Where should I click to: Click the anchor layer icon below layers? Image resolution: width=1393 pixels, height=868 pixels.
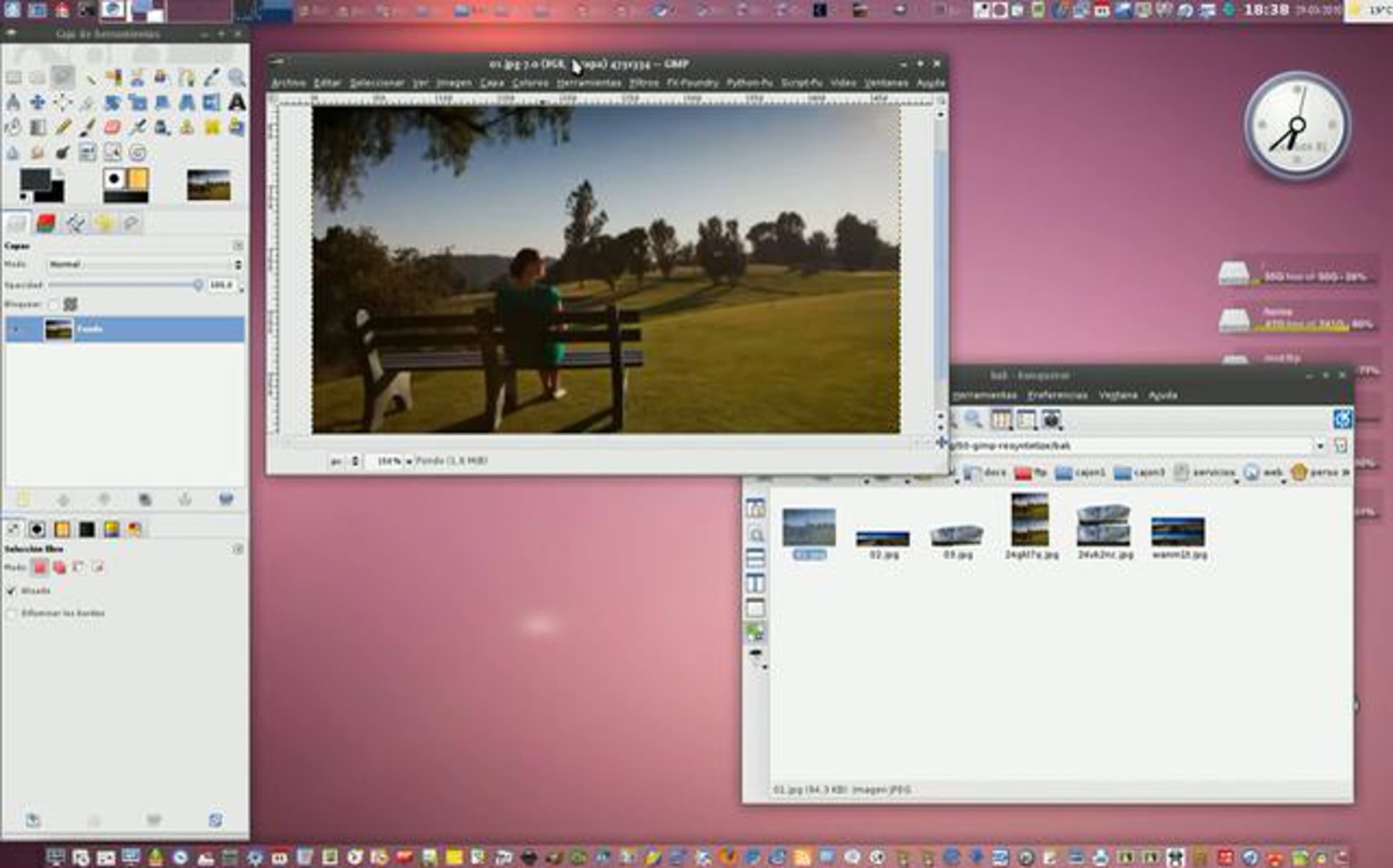185,499
